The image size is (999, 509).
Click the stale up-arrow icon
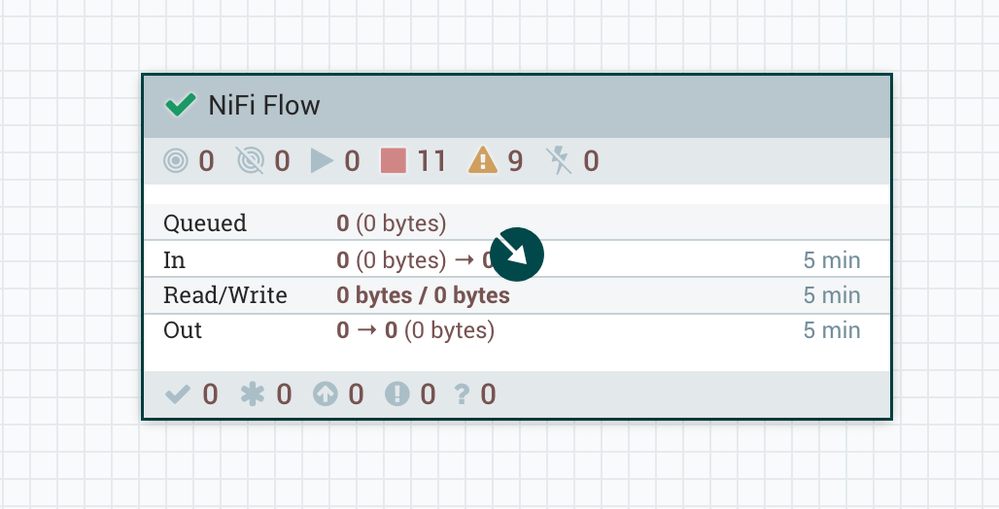(325, 395)
